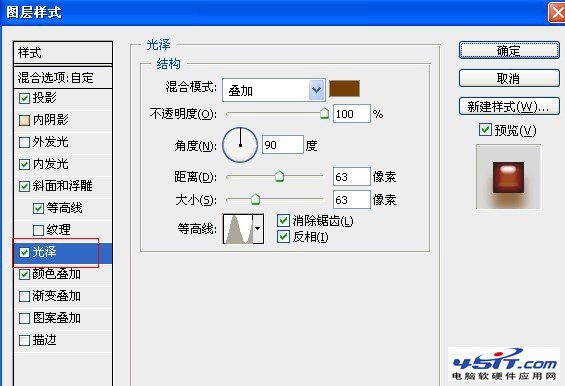Click the angle dial control

point(240,145)
